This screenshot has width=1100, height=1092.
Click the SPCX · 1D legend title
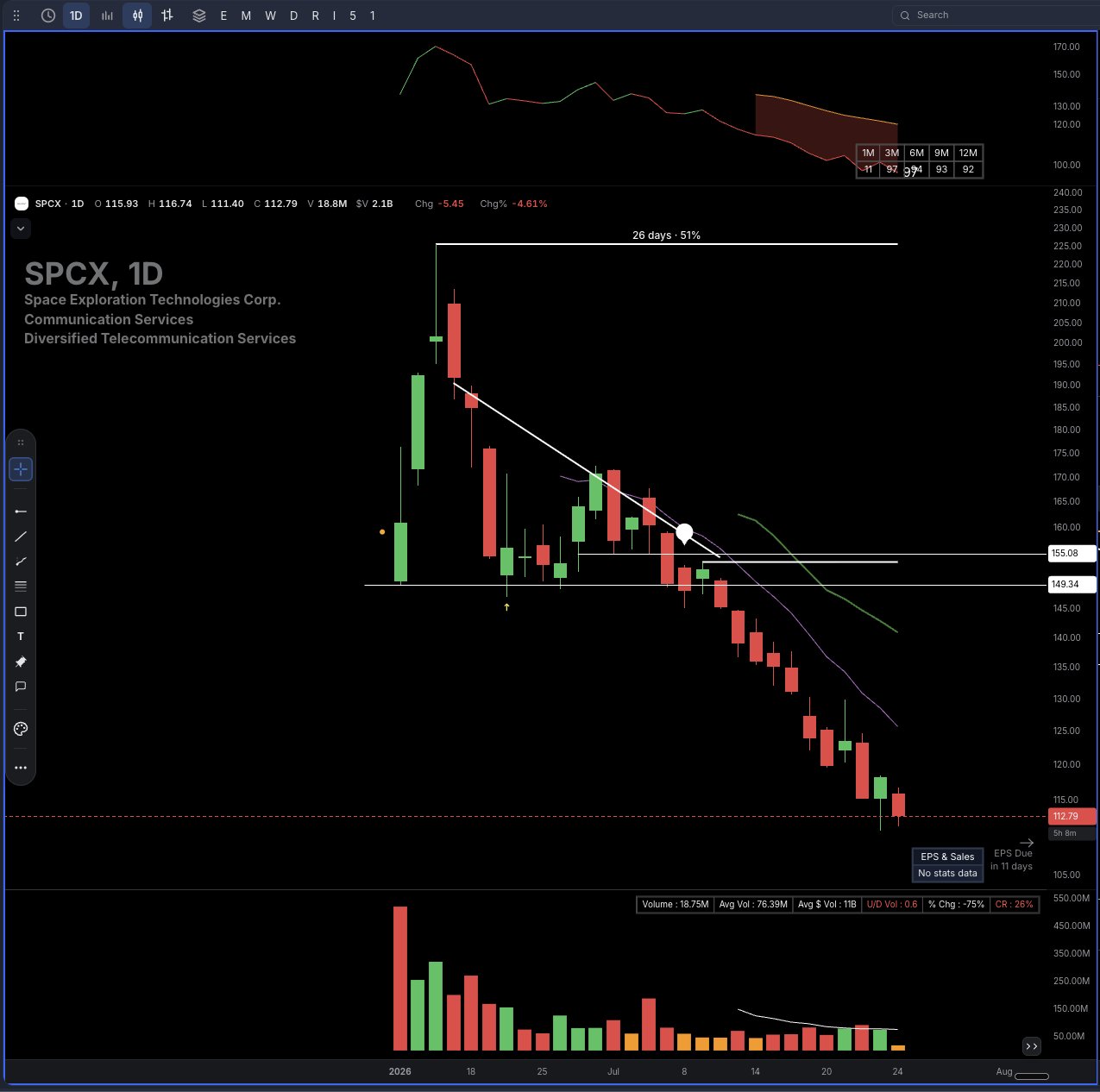(60, 204)
